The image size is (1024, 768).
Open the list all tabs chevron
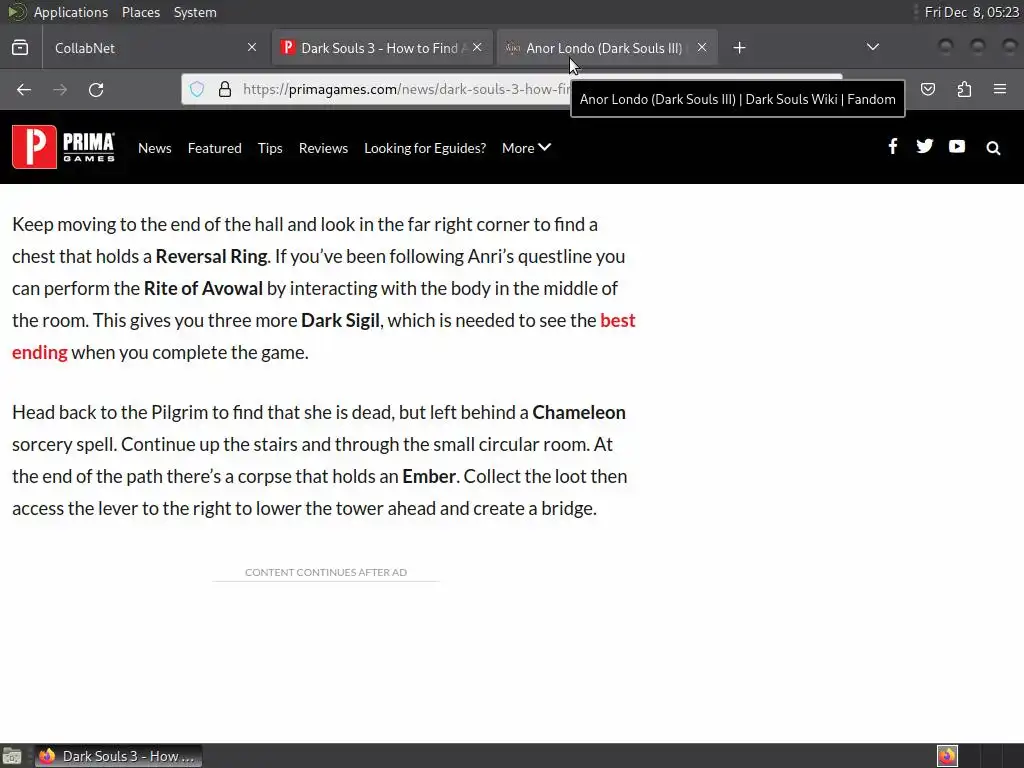[x=872, y=47]
